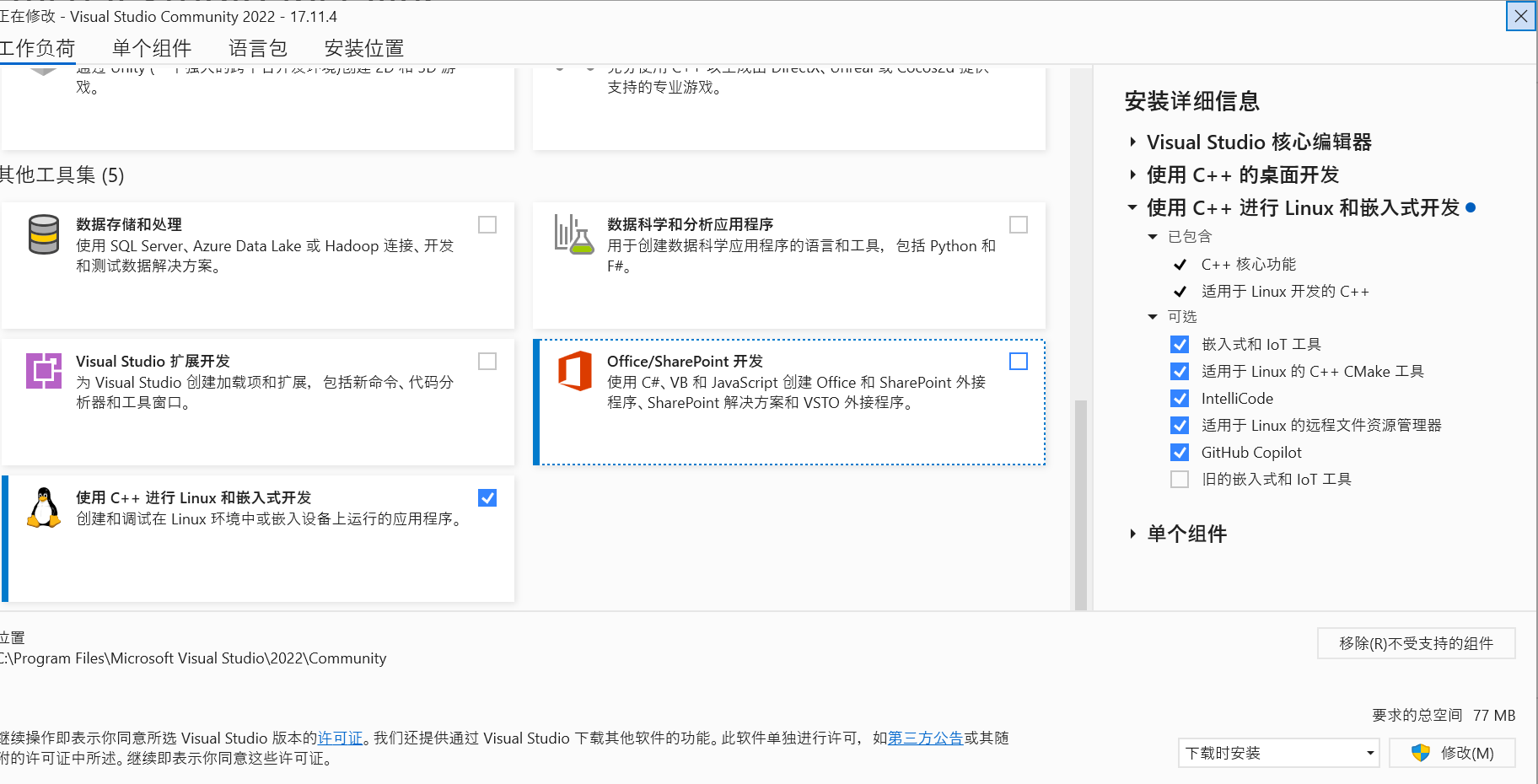This screenshot has height=784, width=1538.
Task: Uncheck 适用于 Linux 的远程文件资源管理器
Action: 1180,426
